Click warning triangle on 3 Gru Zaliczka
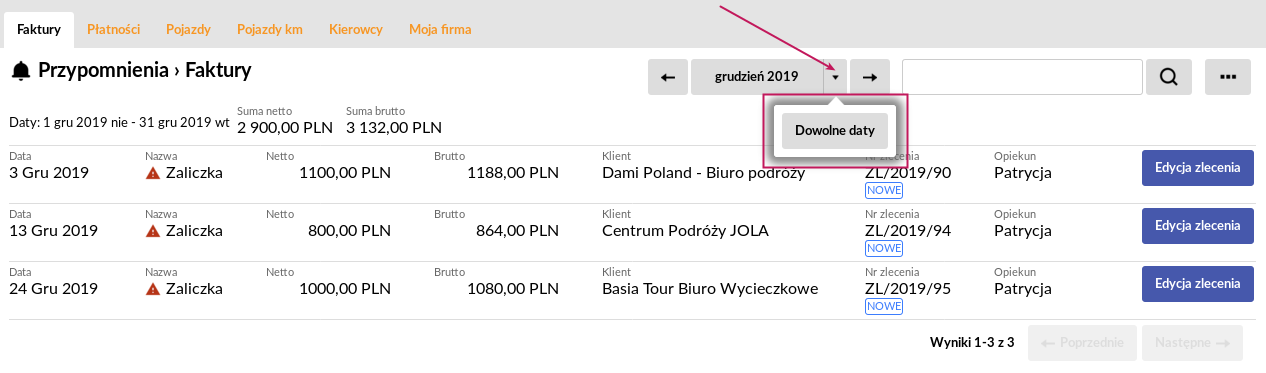The height and width of the screenshot is (373, 1266). [153, 173]
